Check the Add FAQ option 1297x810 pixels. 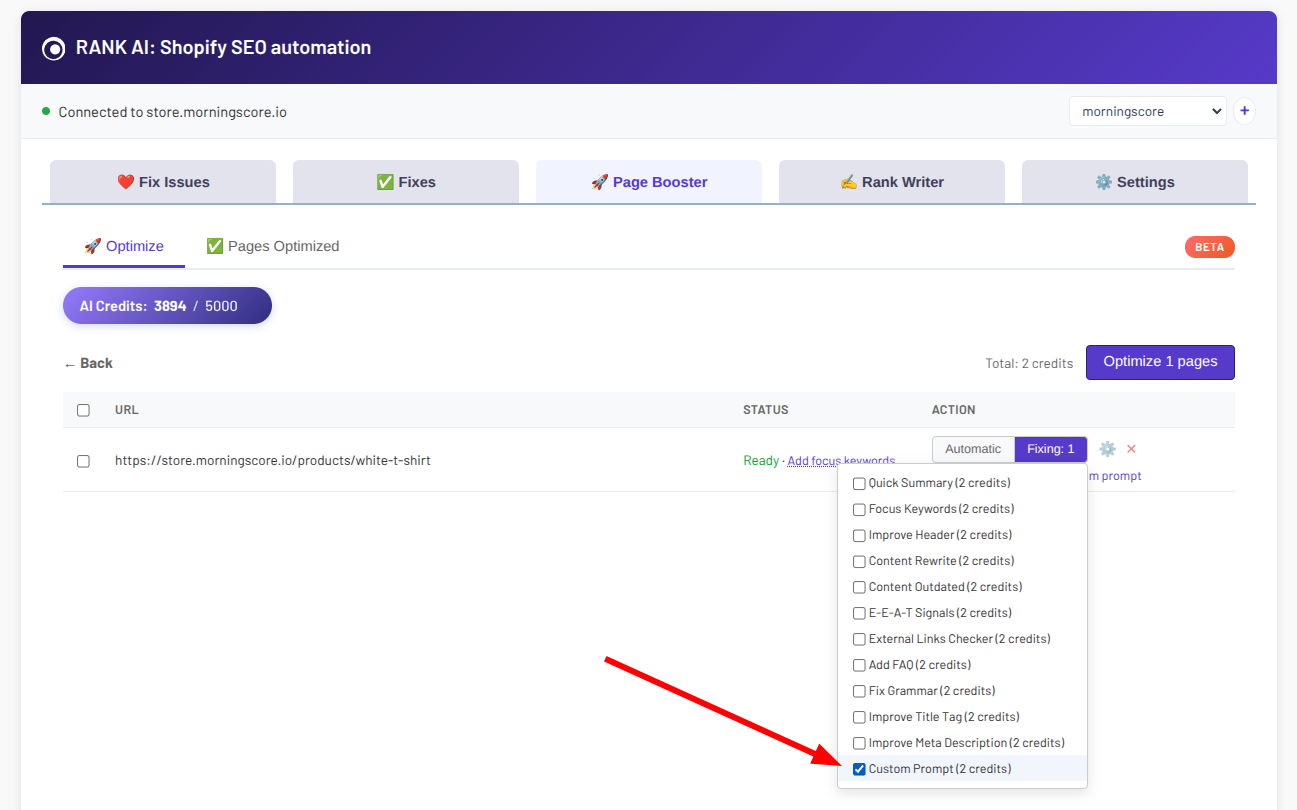859,665
